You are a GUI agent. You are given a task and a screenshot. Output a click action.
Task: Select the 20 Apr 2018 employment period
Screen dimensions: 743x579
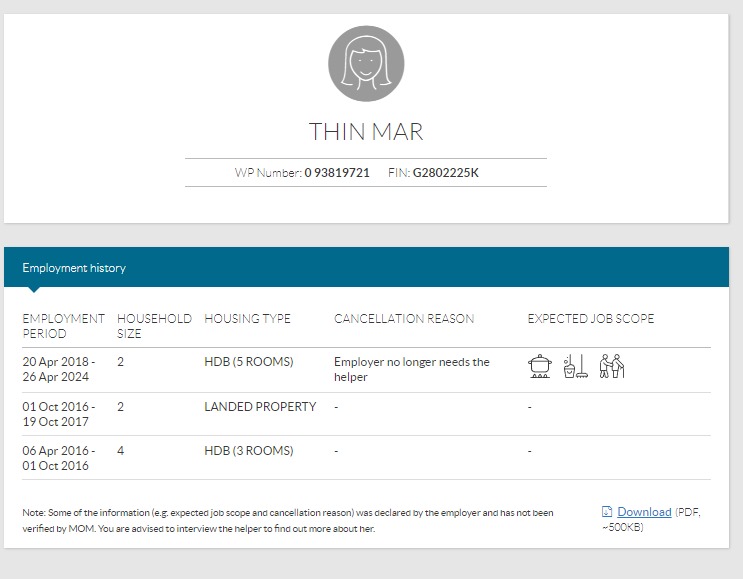tap(59, 369)
